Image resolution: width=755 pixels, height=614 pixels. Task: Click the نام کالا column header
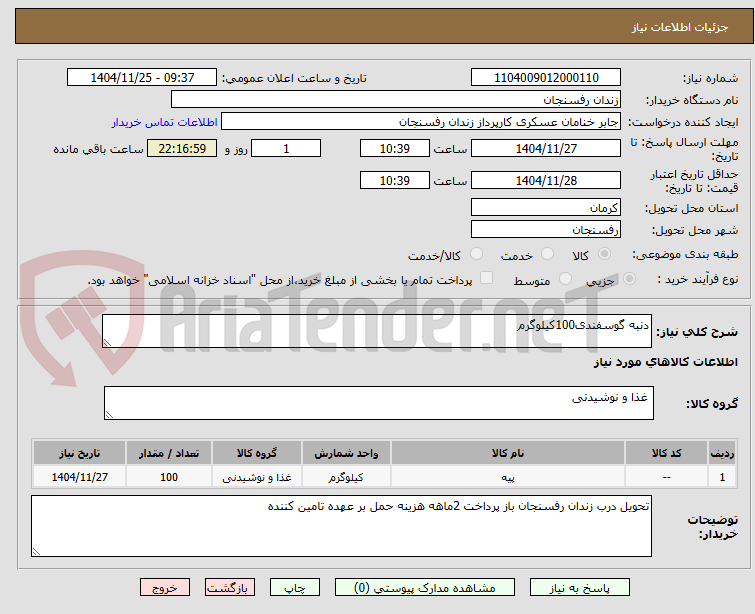coord(508,453)
